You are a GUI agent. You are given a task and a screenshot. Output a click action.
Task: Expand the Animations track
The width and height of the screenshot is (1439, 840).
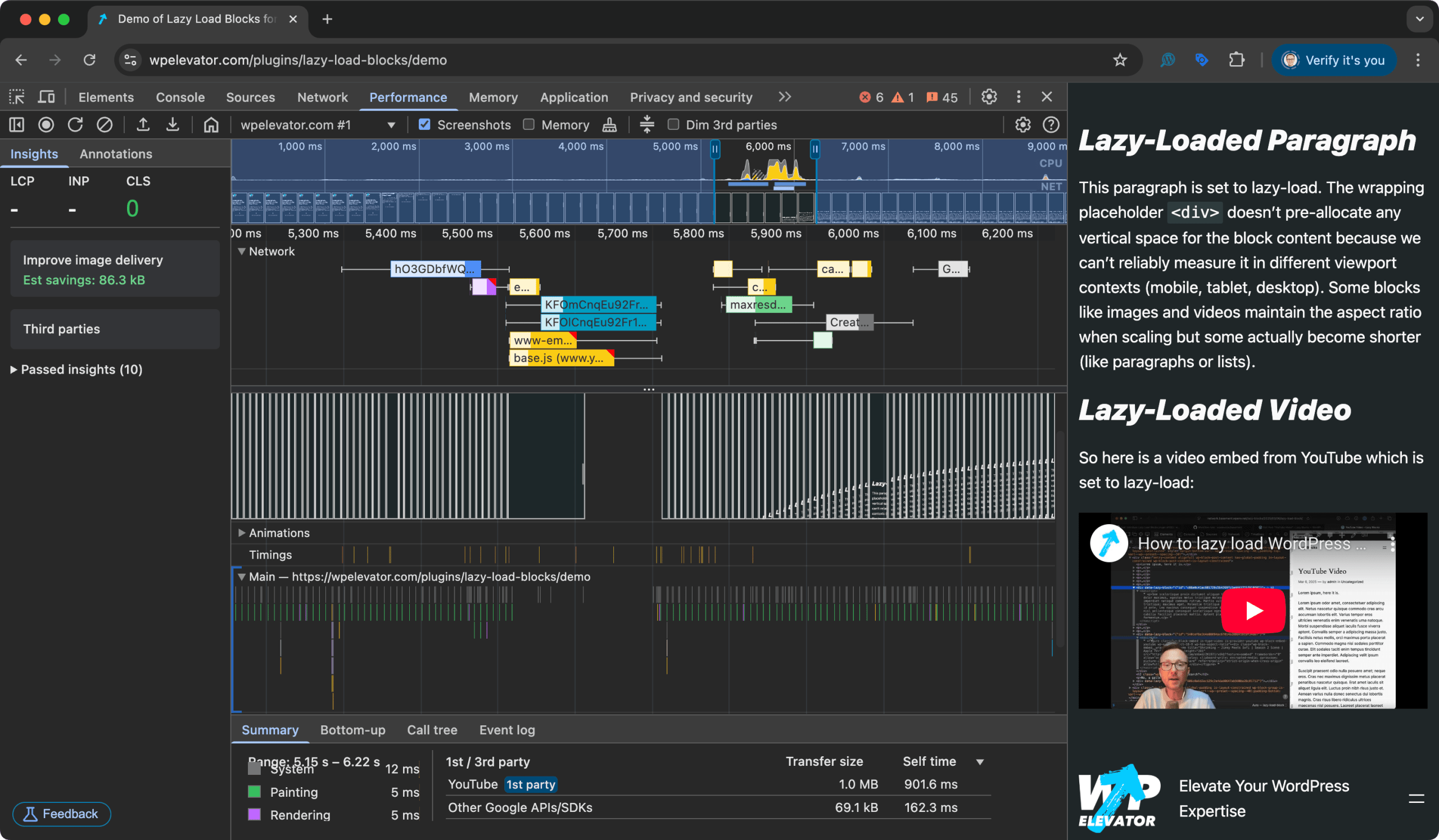[x=242, y=533]
